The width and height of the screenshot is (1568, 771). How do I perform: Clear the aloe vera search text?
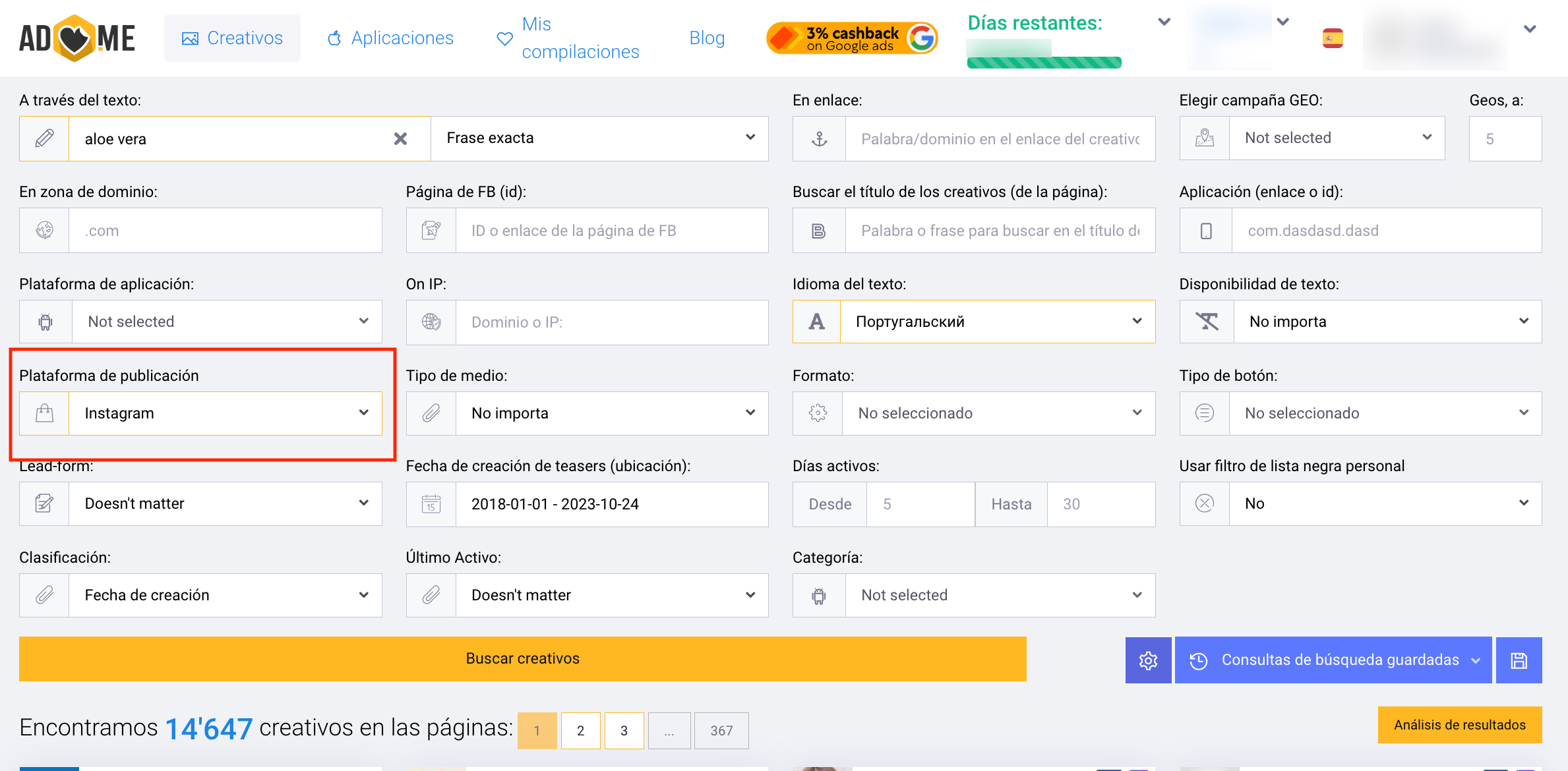(400, 138)
